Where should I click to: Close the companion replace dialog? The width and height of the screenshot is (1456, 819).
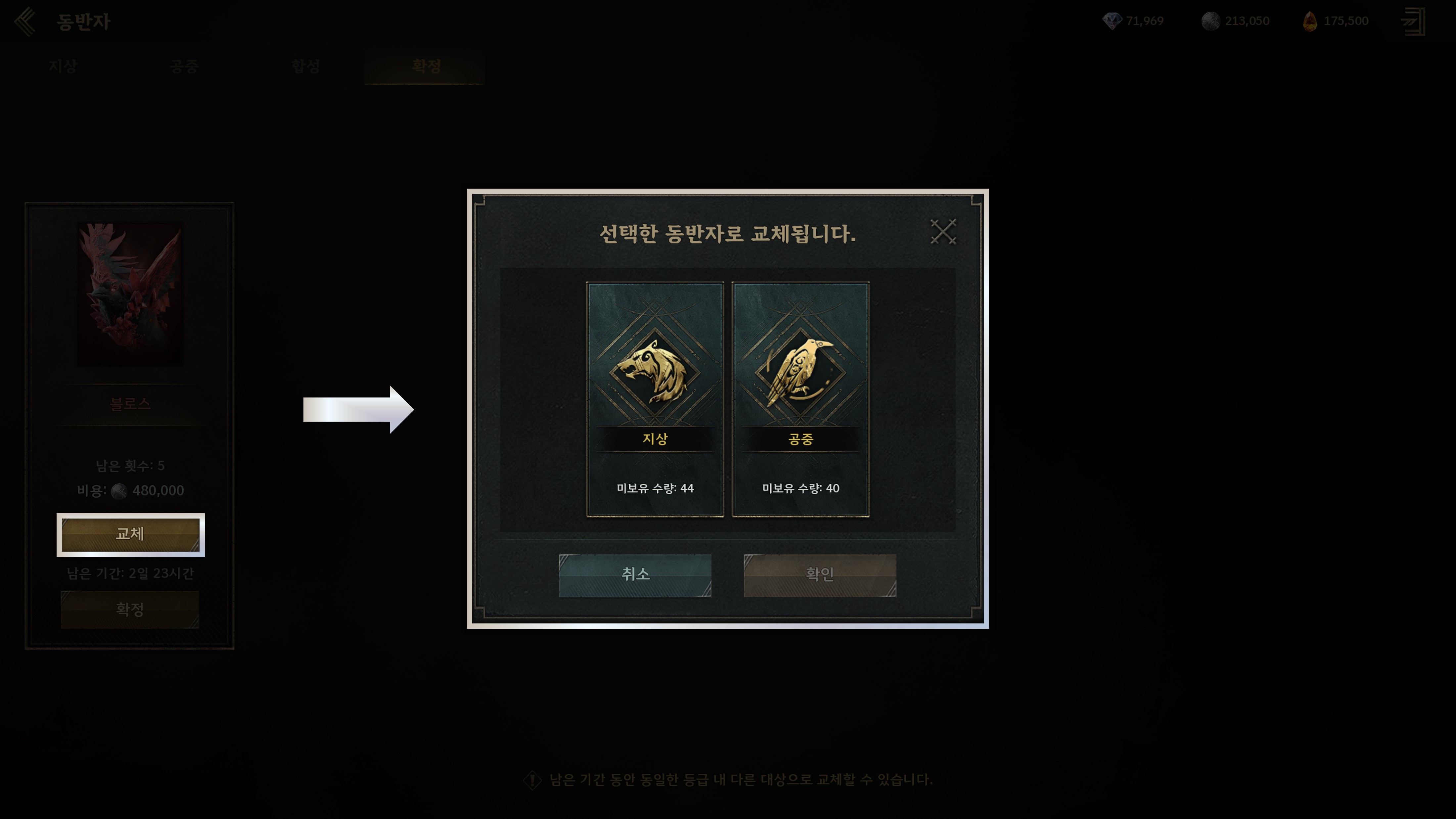click(943, 232)
